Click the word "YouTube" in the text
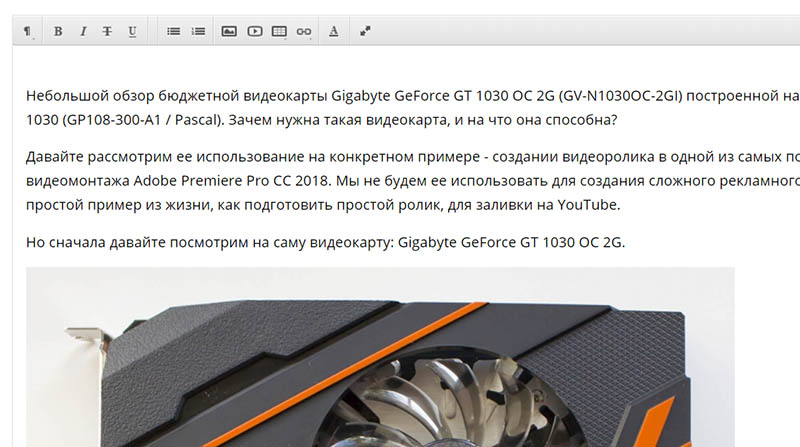This screenshot has height=447, width=800. [x=587, y=205]
